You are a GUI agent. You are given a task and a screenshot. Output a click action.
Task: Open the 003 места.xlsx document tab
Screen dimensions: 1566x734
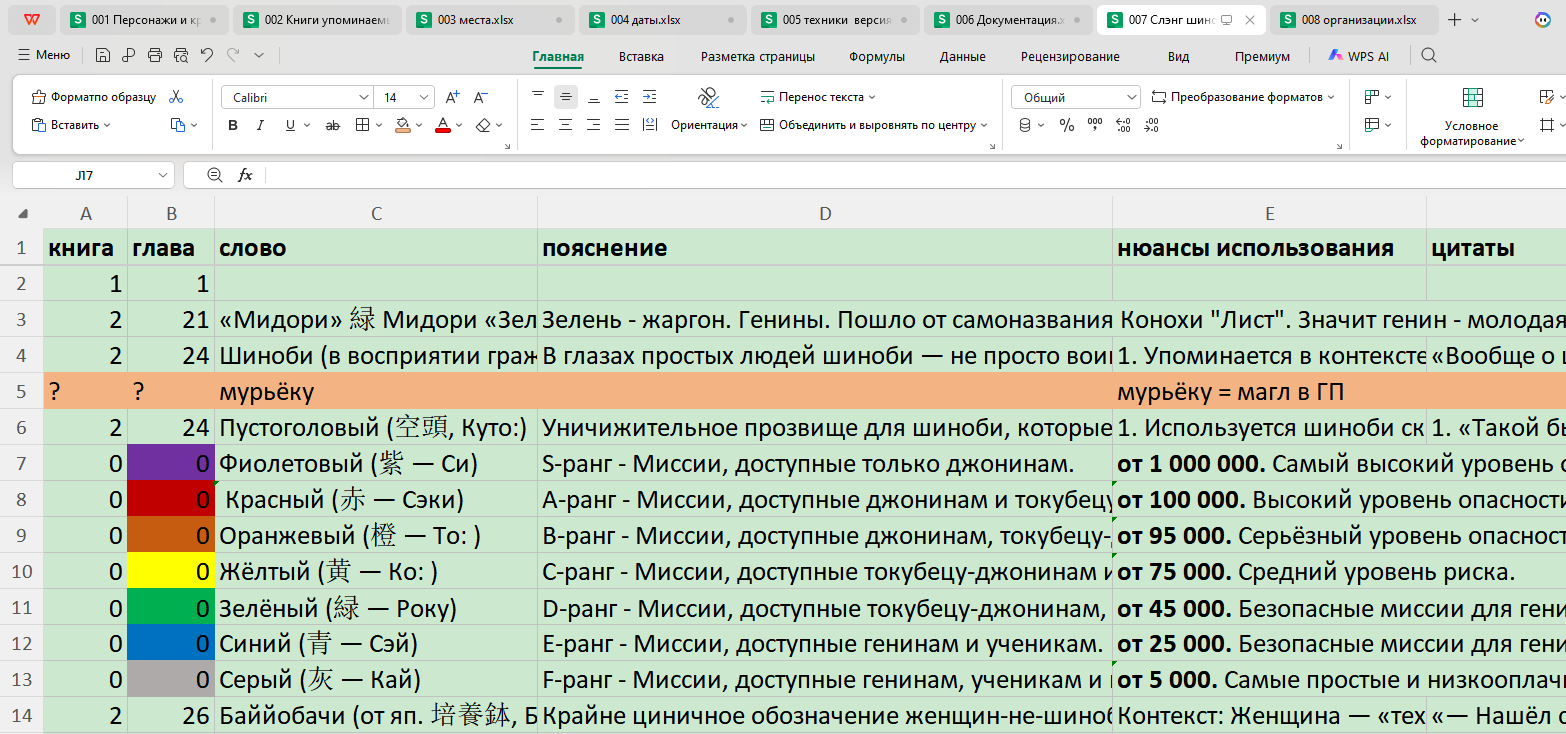coord(490,19)
